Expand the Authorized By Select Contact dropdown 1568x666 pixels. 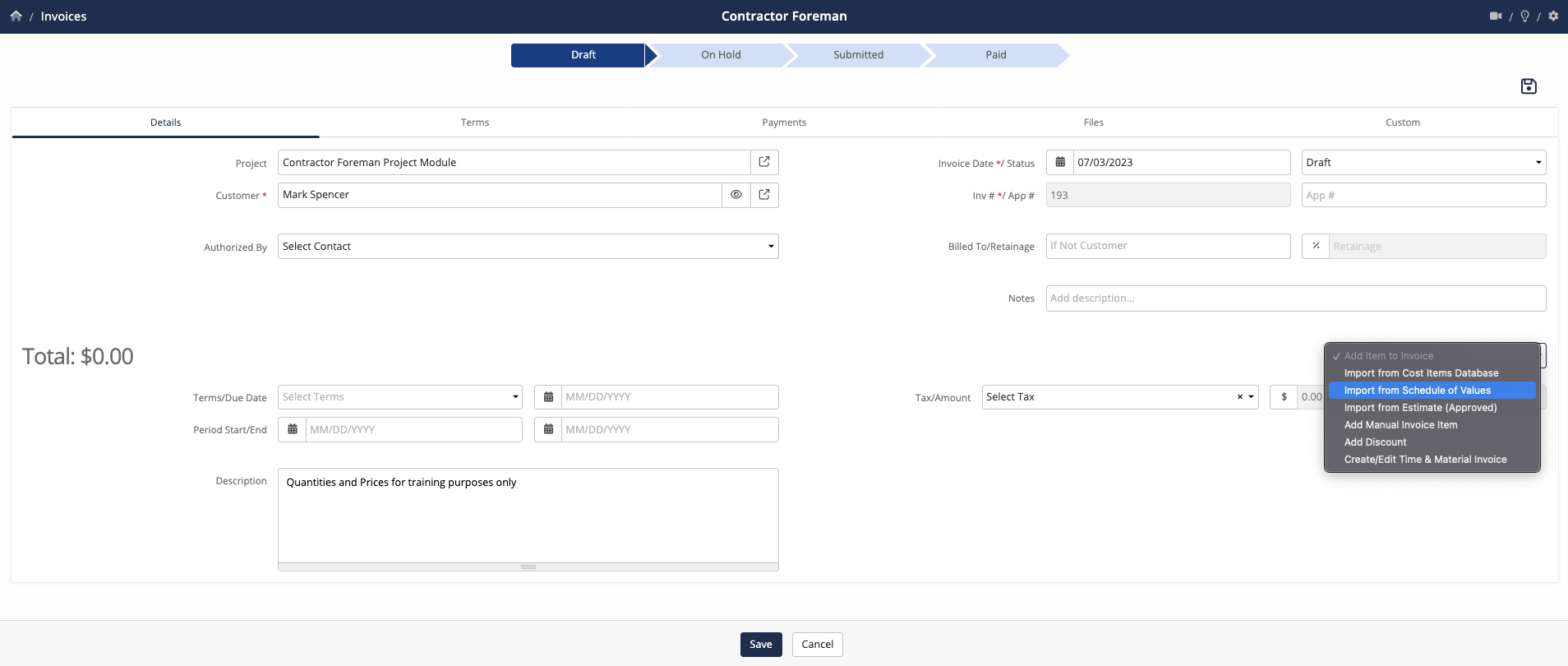(x=528, y=246)
